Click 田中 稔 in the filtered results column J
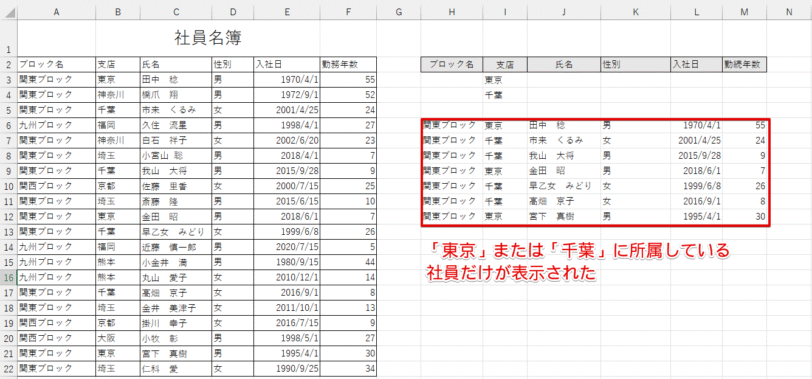 click(x=564, y=125)
